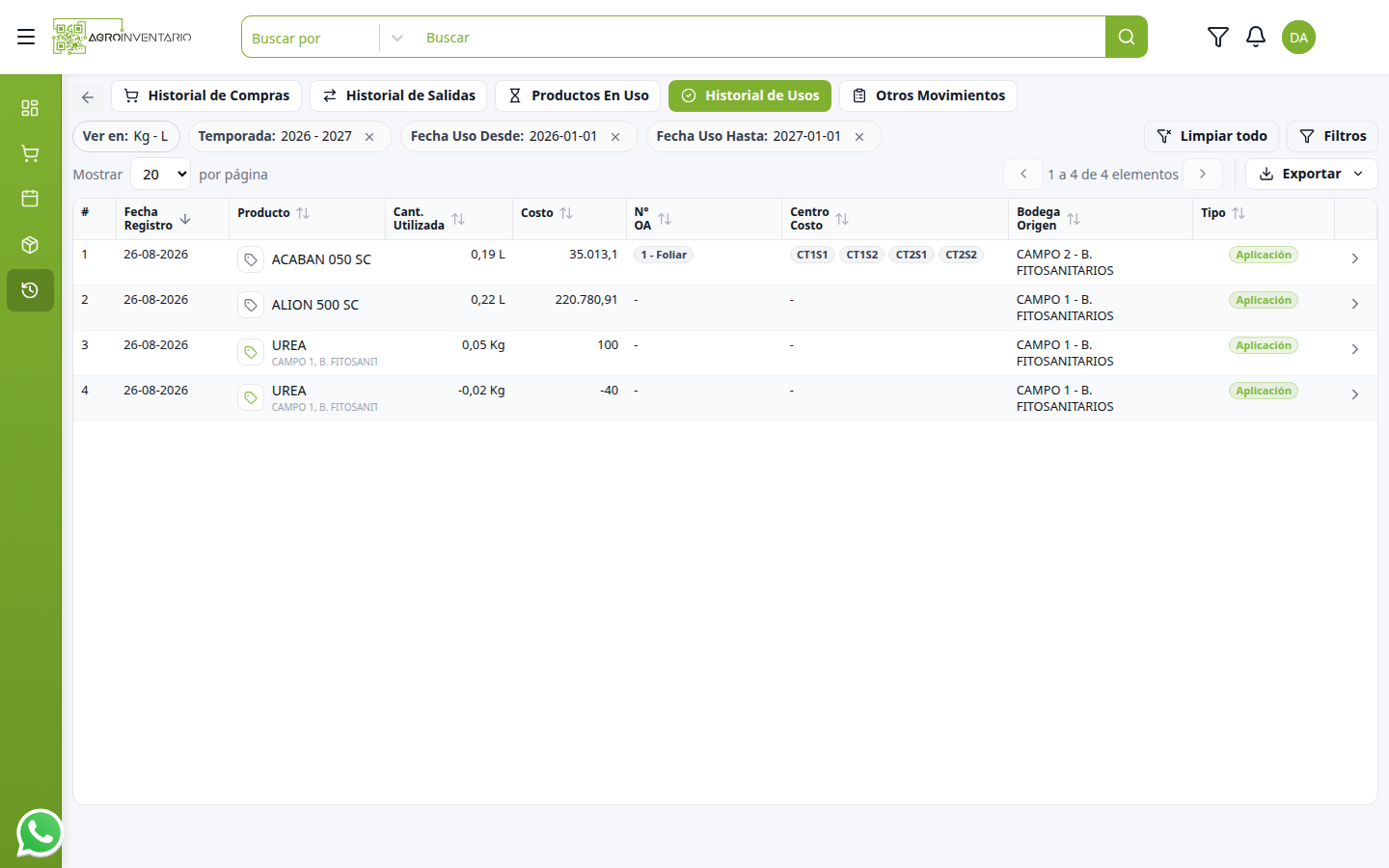Expand the Exportar dropdown

click(1312, 174)
